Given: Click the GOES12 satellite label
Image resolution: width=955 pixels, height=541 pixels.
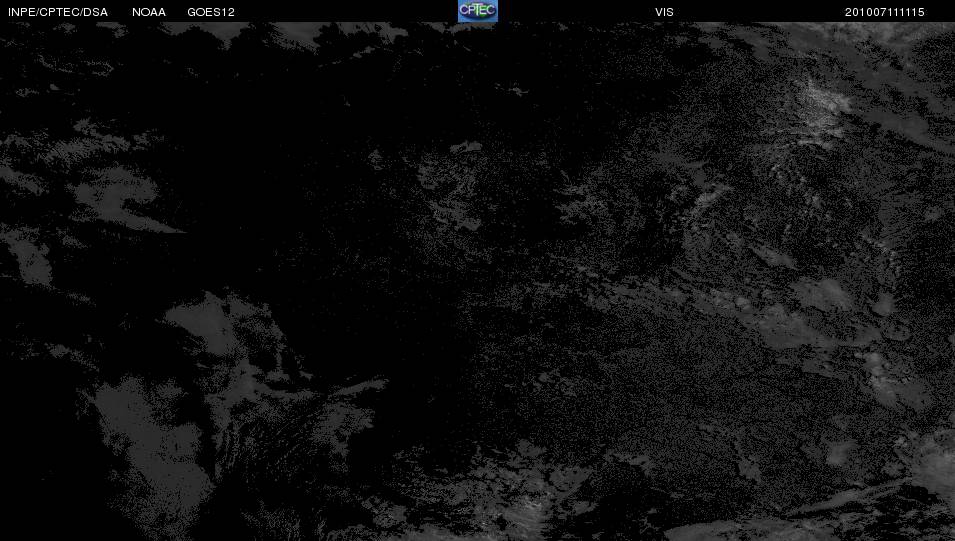Looking at the screenshot, I should coord(211,12).
